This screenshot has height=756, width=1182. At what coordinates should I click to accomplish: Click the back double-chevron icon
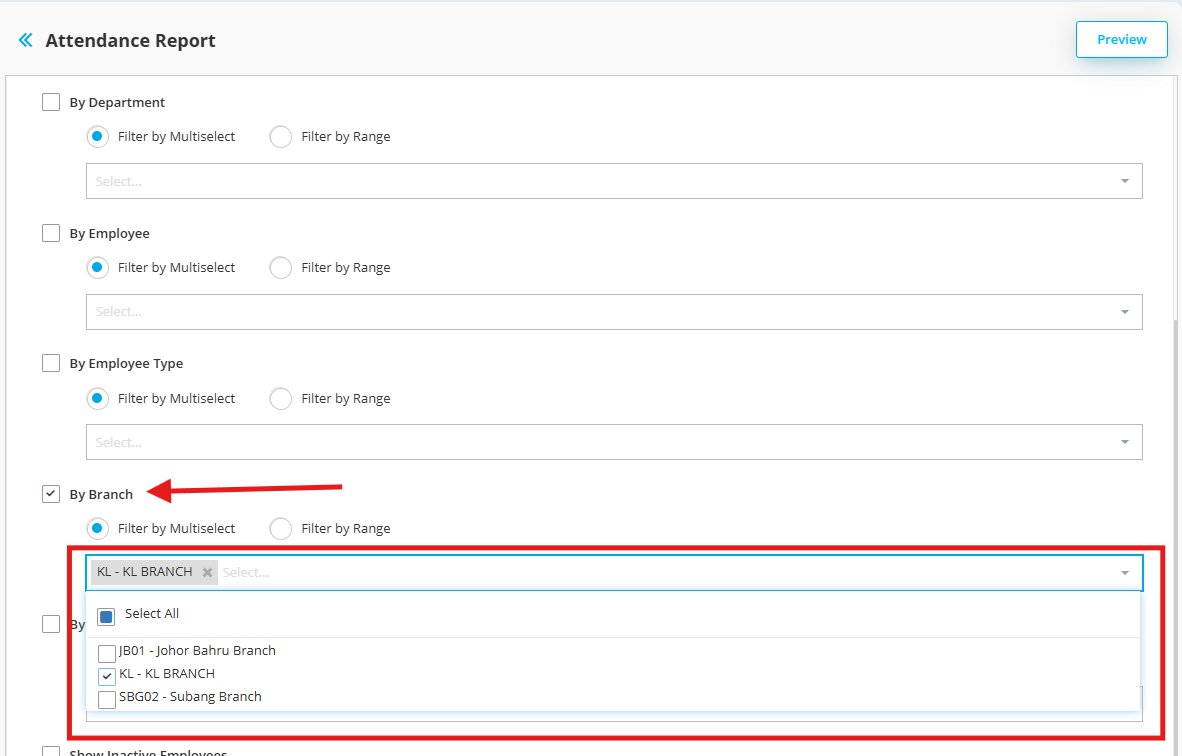[x=26, y=40]
